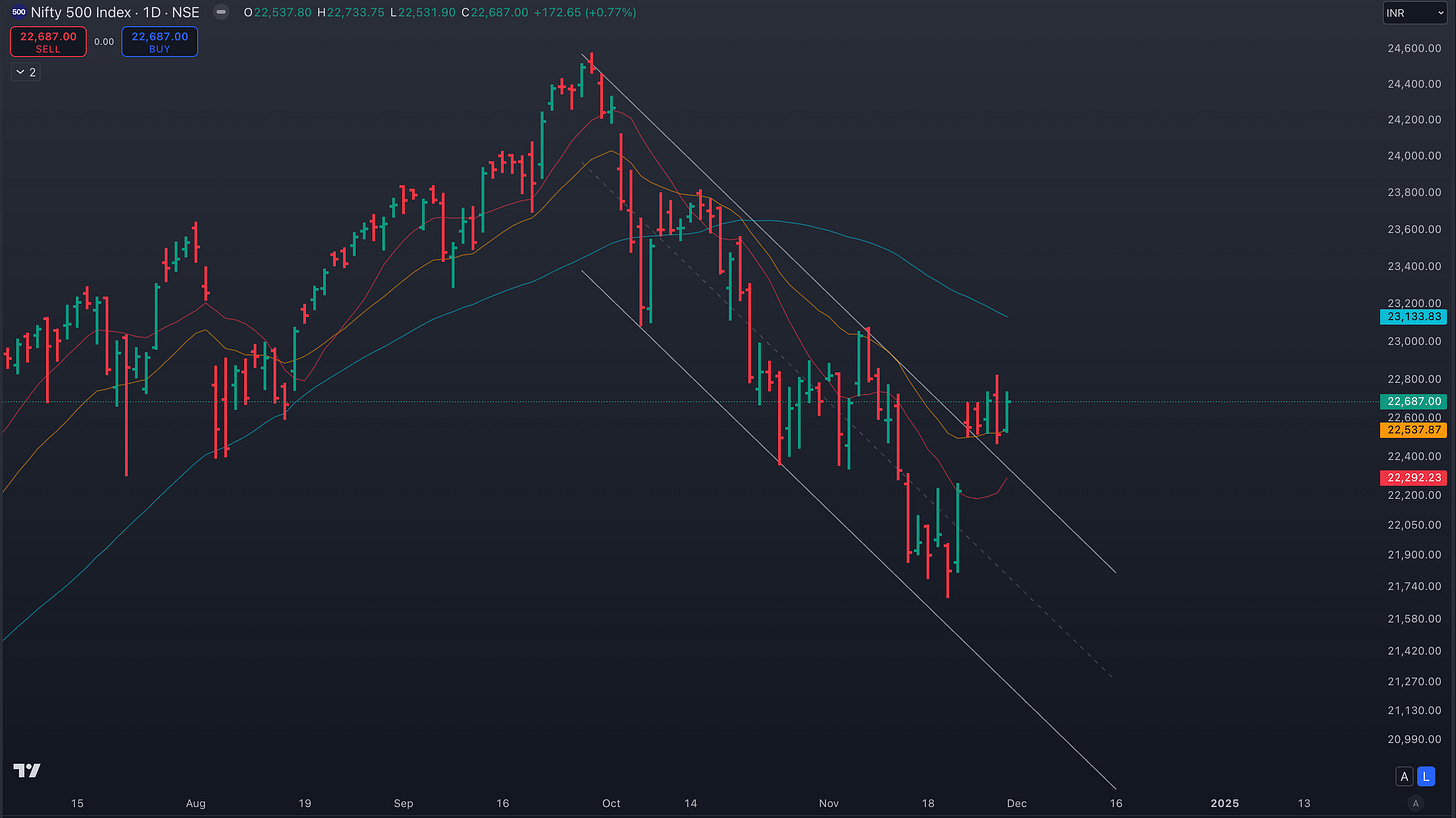Screen dimensions: 1456x818
Task: Click the 24,000.00 price axis label
Action: 1414,156
